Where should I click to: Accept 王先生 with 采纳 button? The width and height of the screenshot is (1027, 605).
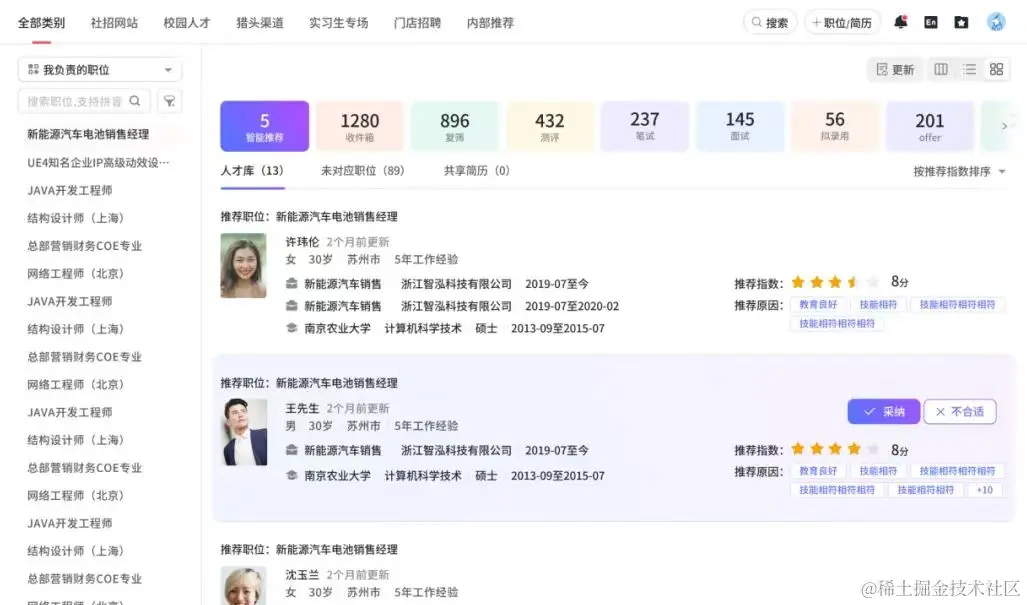pos(884,411)
